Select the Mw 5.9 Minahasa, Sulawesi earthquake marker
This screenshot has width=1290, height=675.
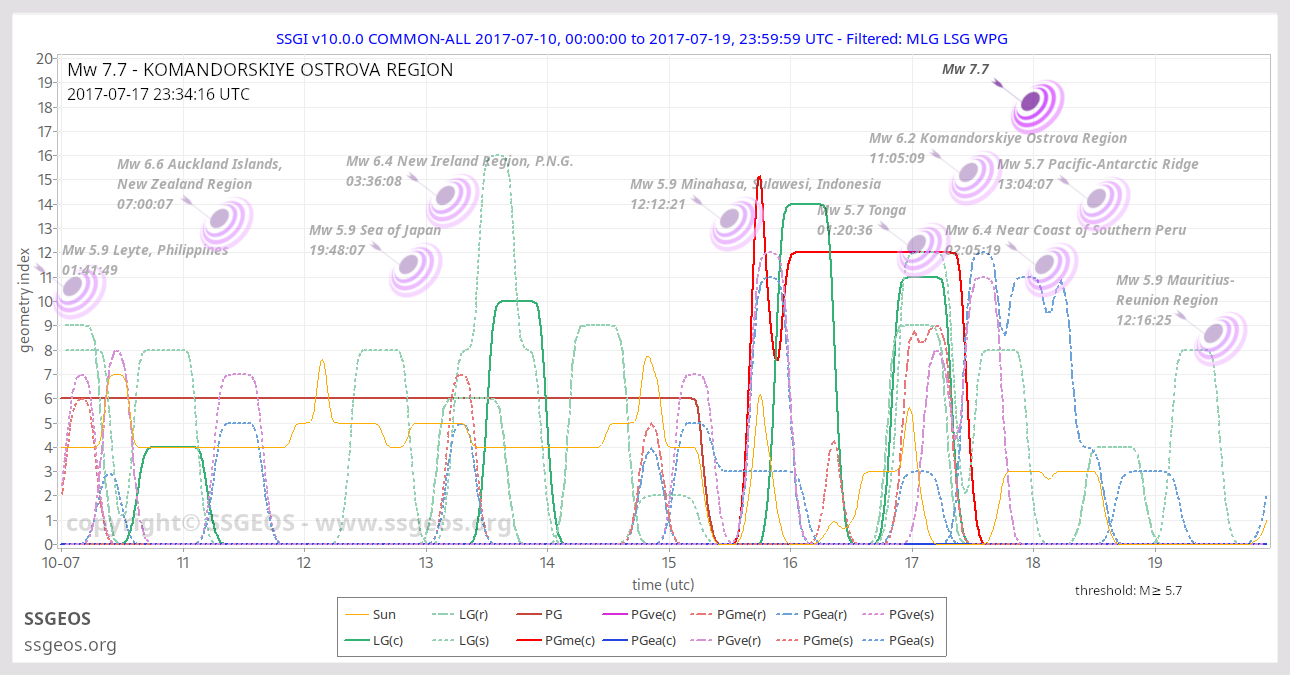point(737,224)
